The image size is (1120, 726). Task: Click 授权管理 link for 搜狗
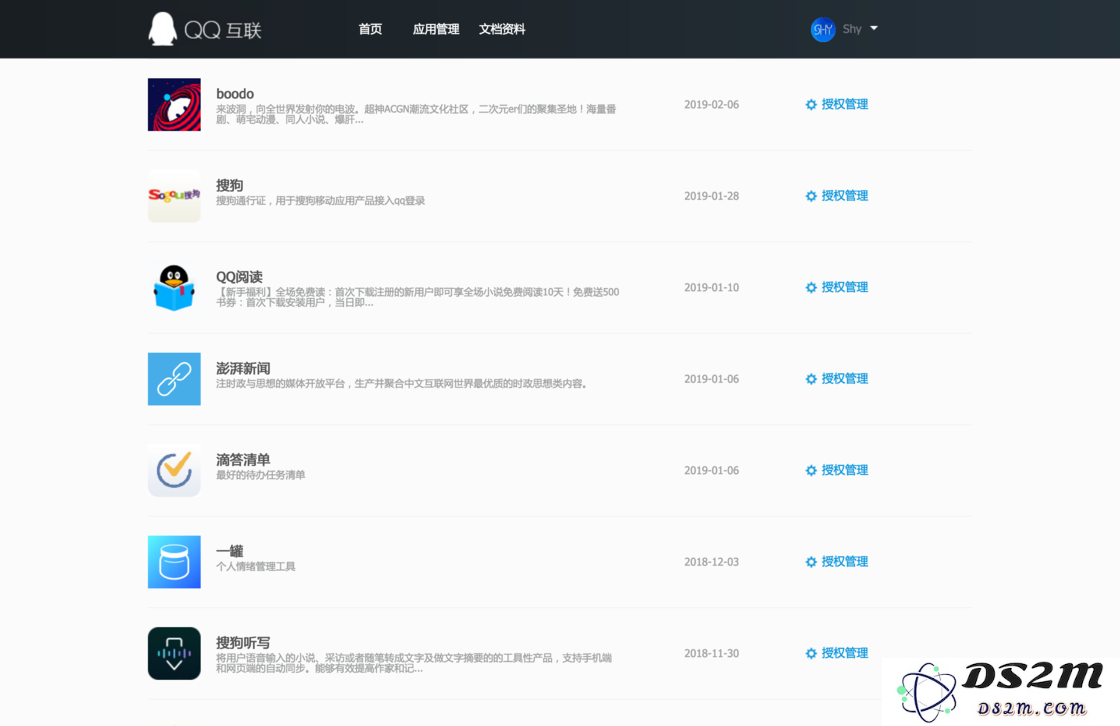844,196
